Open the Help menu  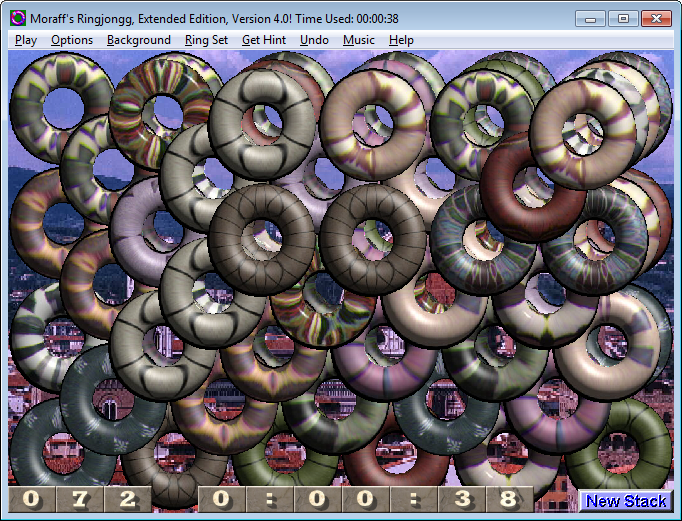tap(401, 40)
